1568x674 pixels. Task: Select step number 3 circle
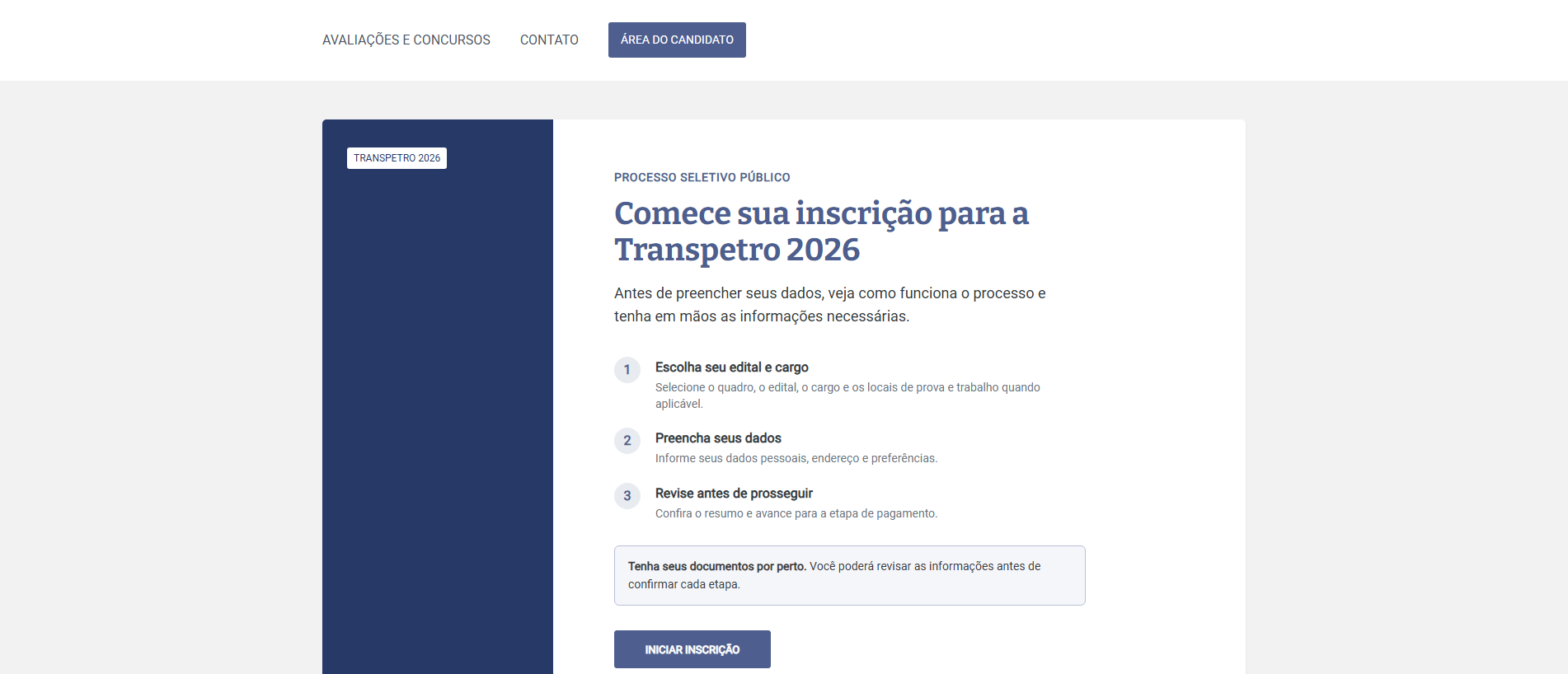click(x=627, y=496)
